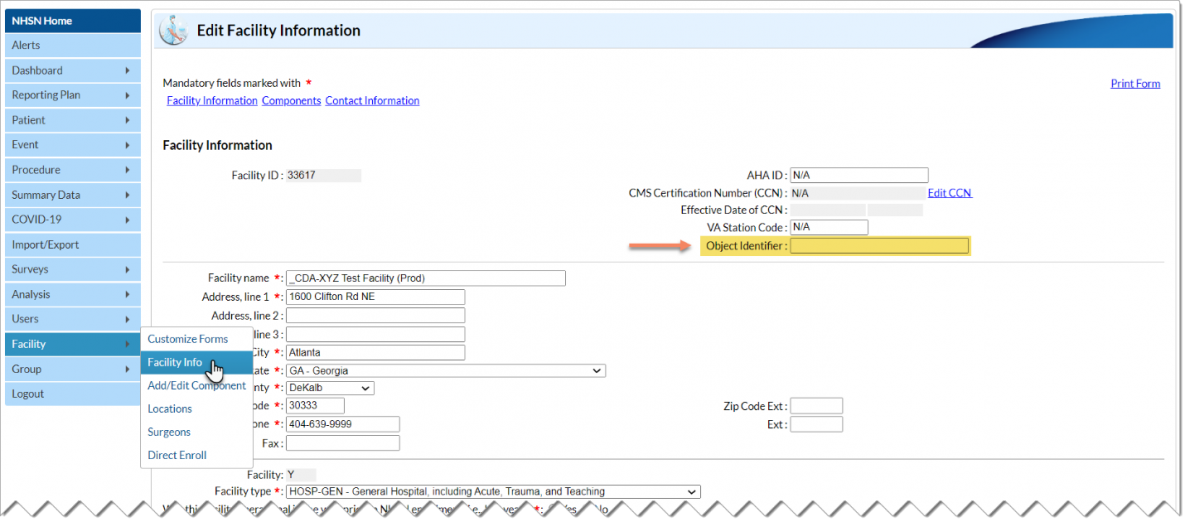Expand the County dropdown showing DeKalb
The image size is (1185, 522).
330,388
